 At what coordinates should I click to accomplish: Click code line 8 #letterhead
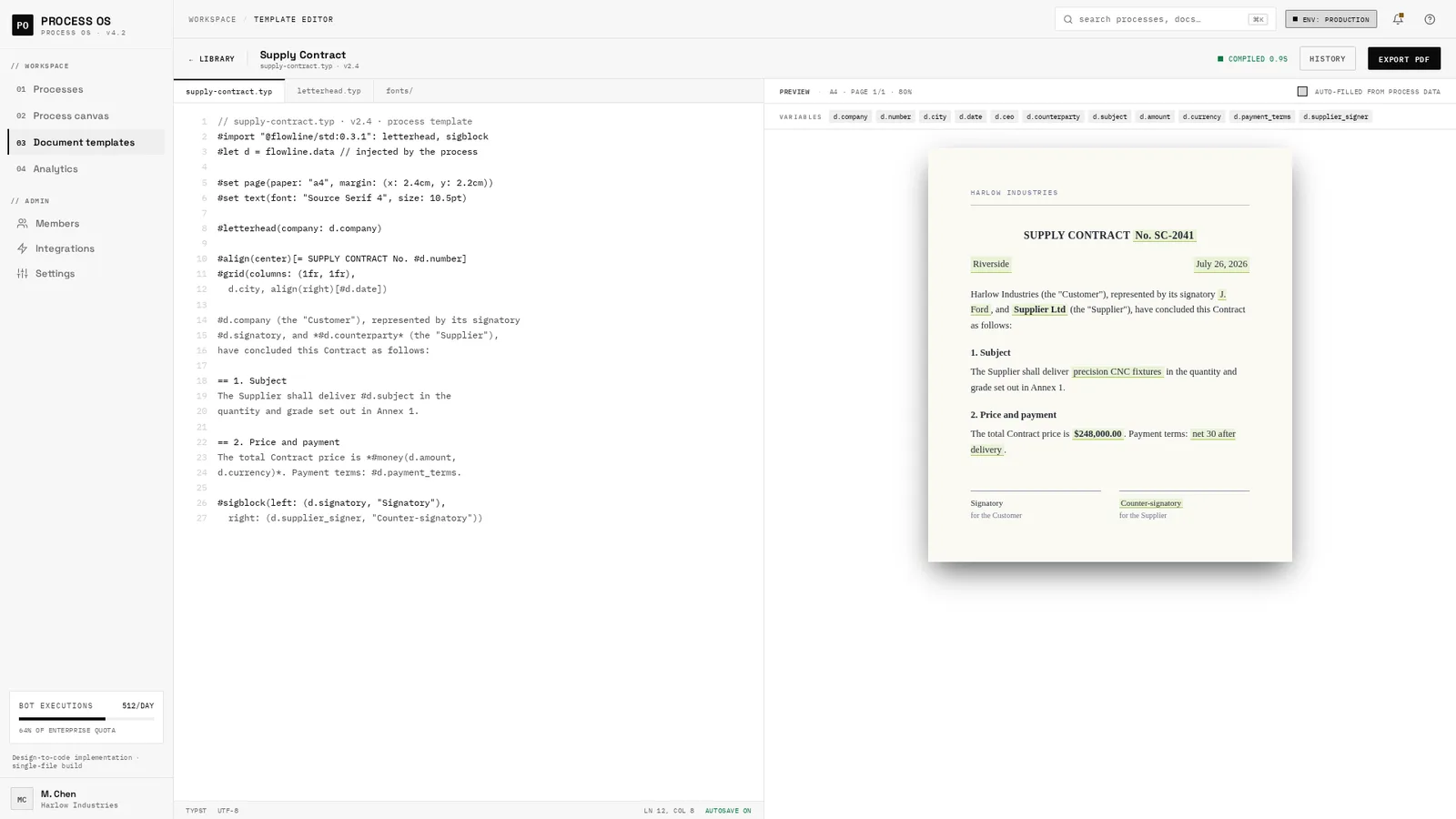point(299,228)
